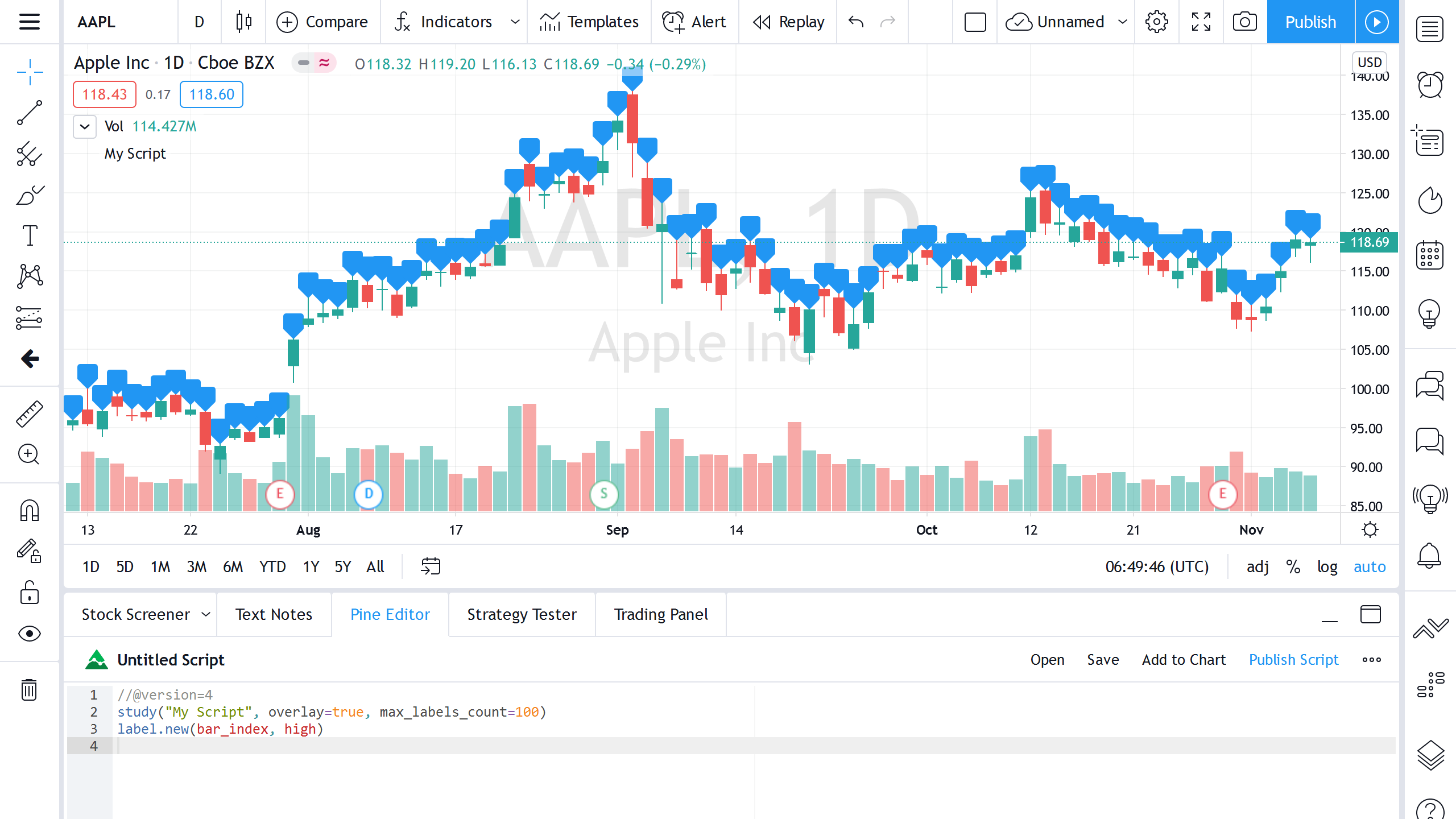
Task: Toggle magnet mode for drawings
Action: click(x=30, y=510)
